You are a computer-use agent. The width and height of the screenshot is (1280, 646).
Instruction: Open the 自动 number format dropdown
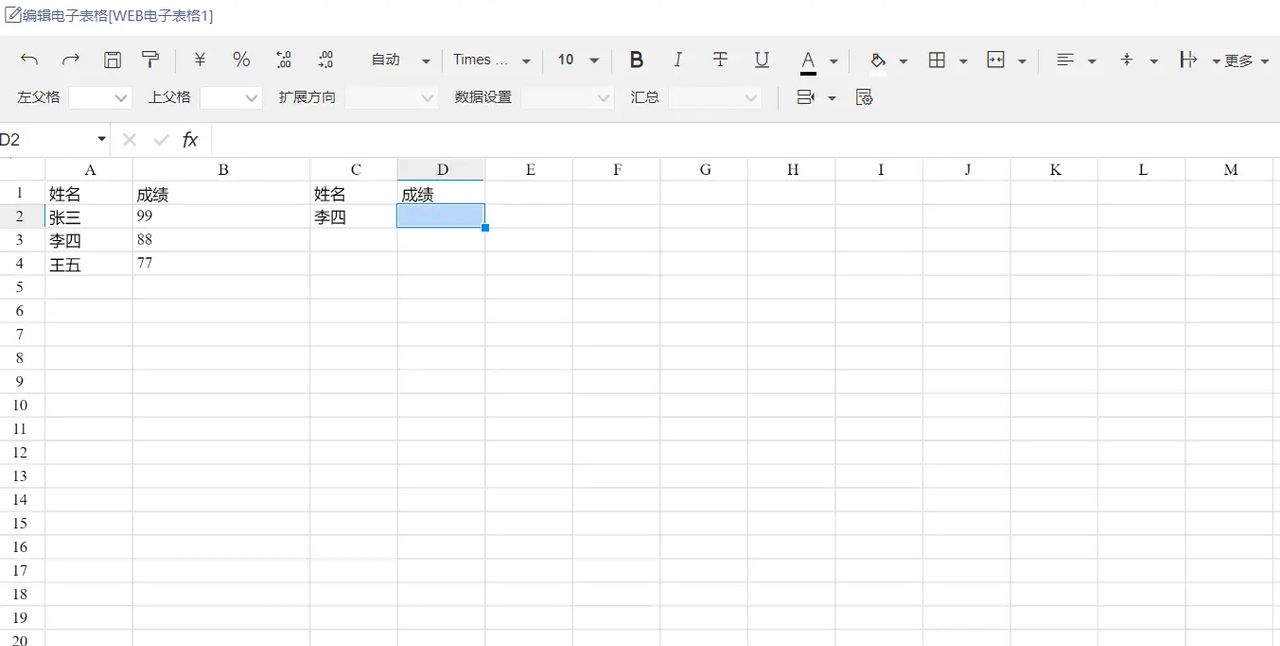(400, 60)
